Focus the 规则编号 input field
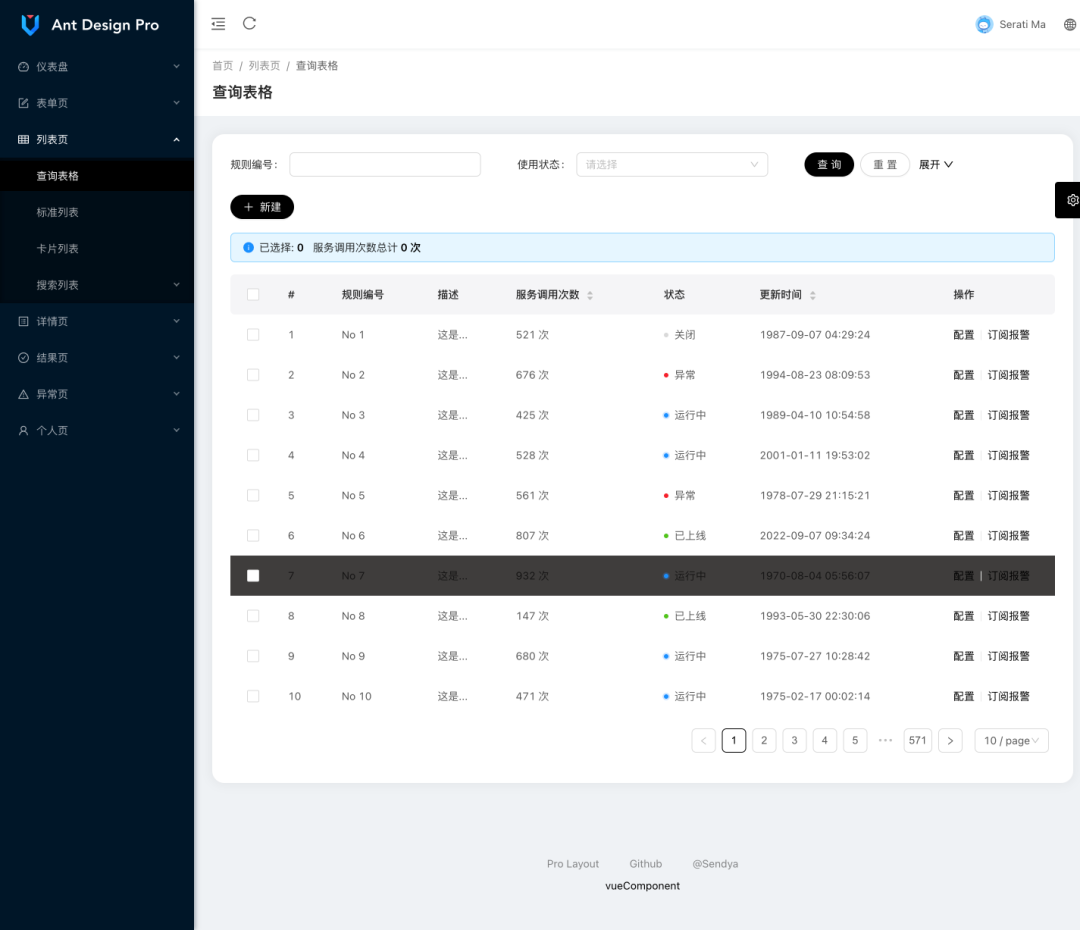The height and width of the screenshot is (930, 1080). click(385, 165)
